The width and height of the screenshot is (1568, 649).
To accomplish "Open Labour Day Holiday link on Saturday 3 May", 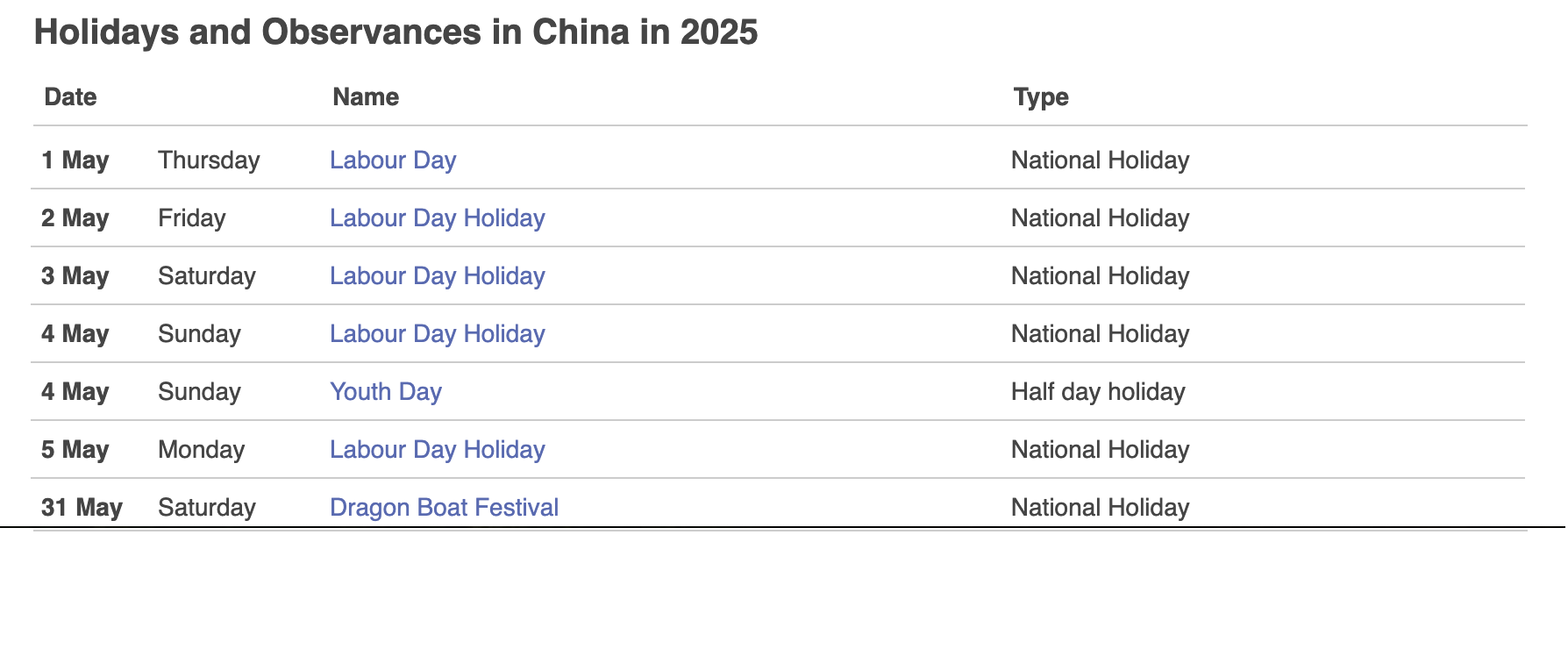I will (438, 275).
